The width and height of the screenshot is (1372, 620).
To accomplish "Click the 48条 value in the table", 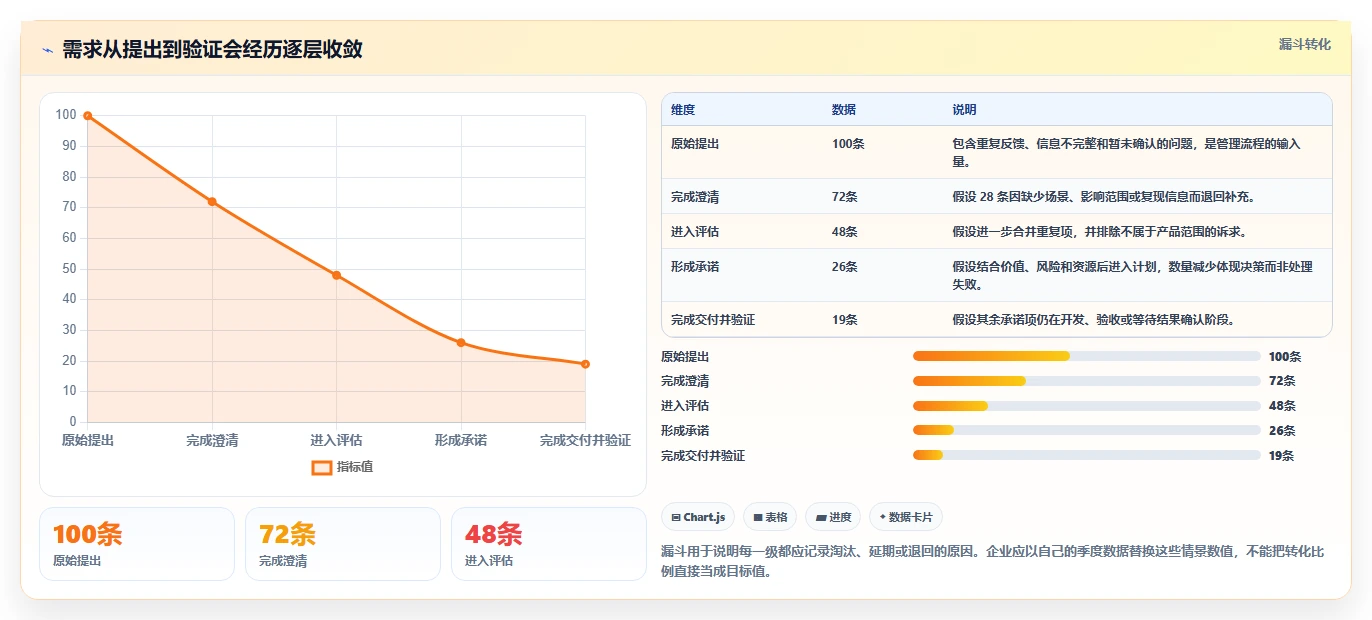I will pos(845,232).
